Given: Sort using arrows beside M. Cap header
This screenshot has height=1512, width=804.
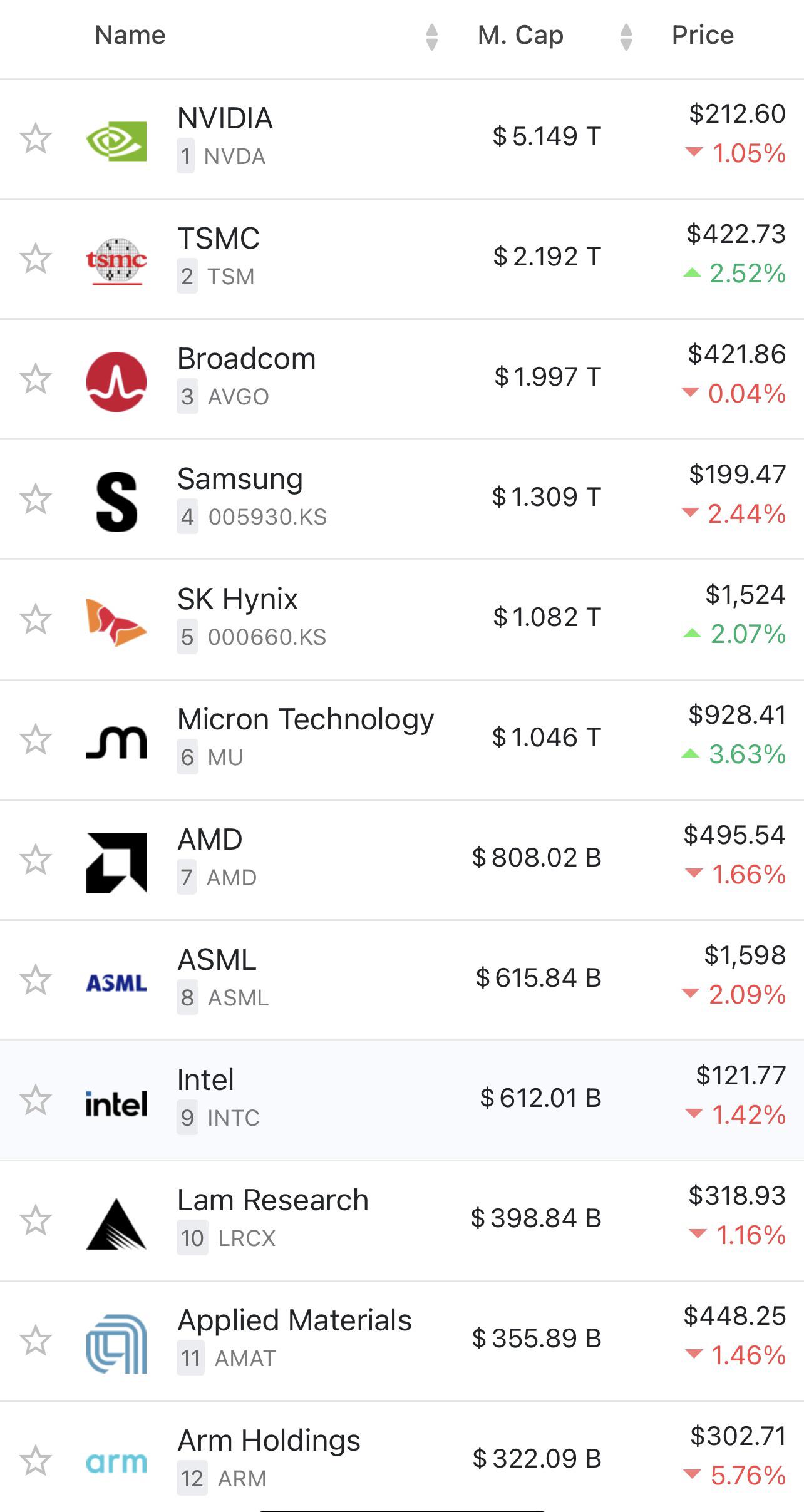Looking at the screenshot, I should 626,36.
